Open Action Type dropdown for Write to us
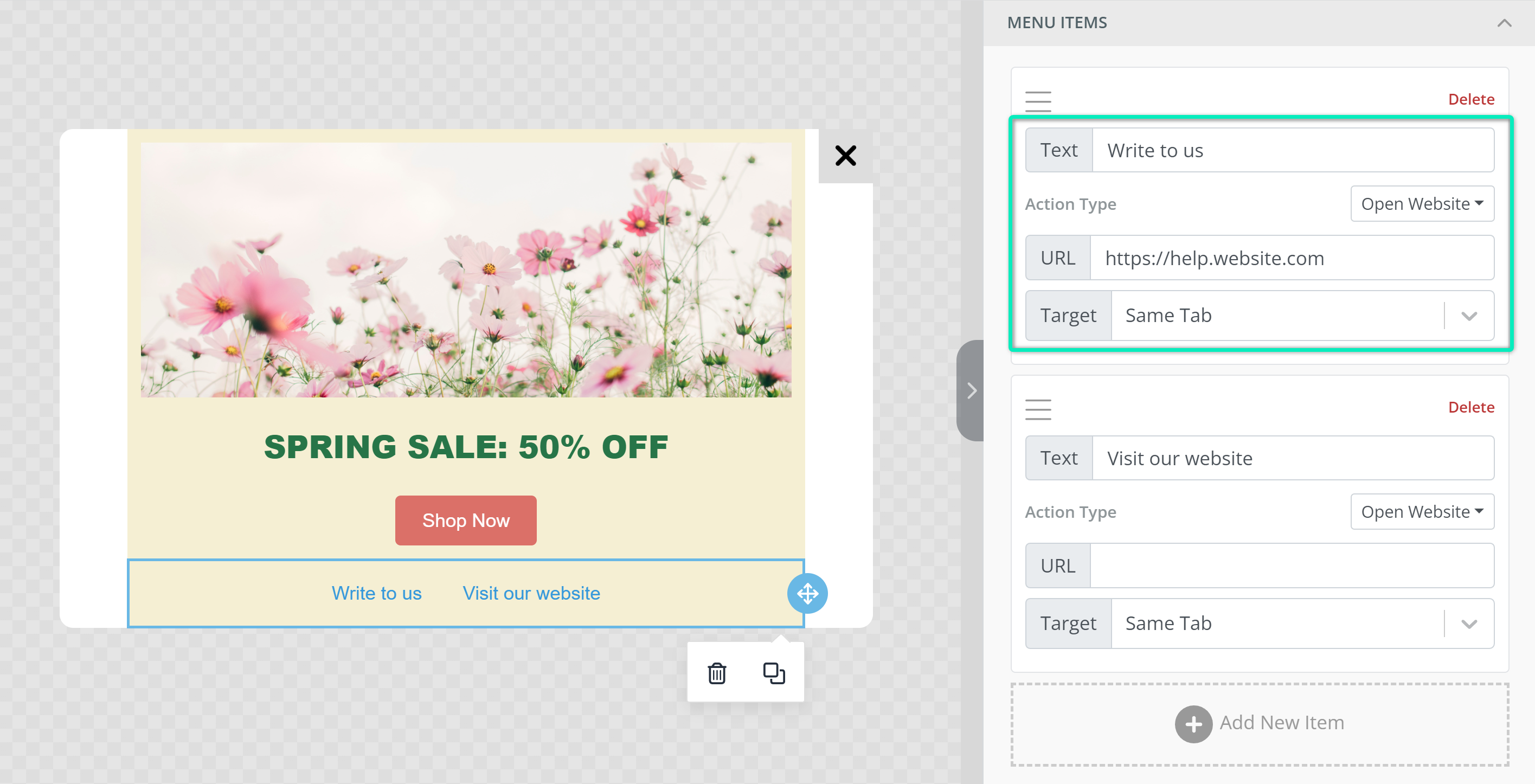The height and width of the screenshot is (784, 1535). coord(1421,204)
